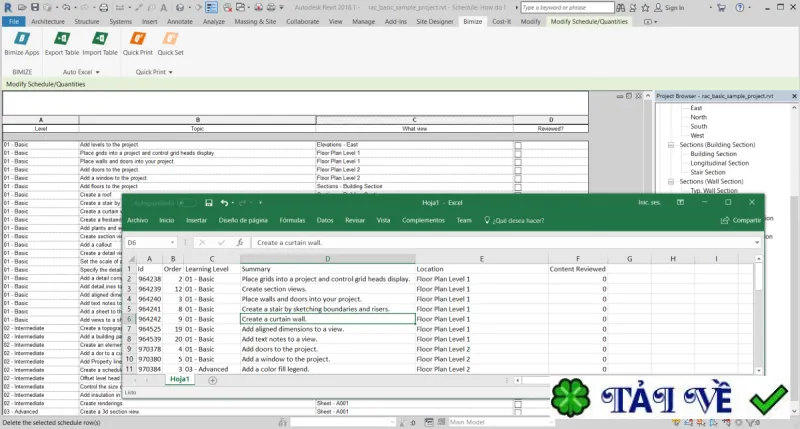Click Sign In in Revit title bar

click(669, 8)
